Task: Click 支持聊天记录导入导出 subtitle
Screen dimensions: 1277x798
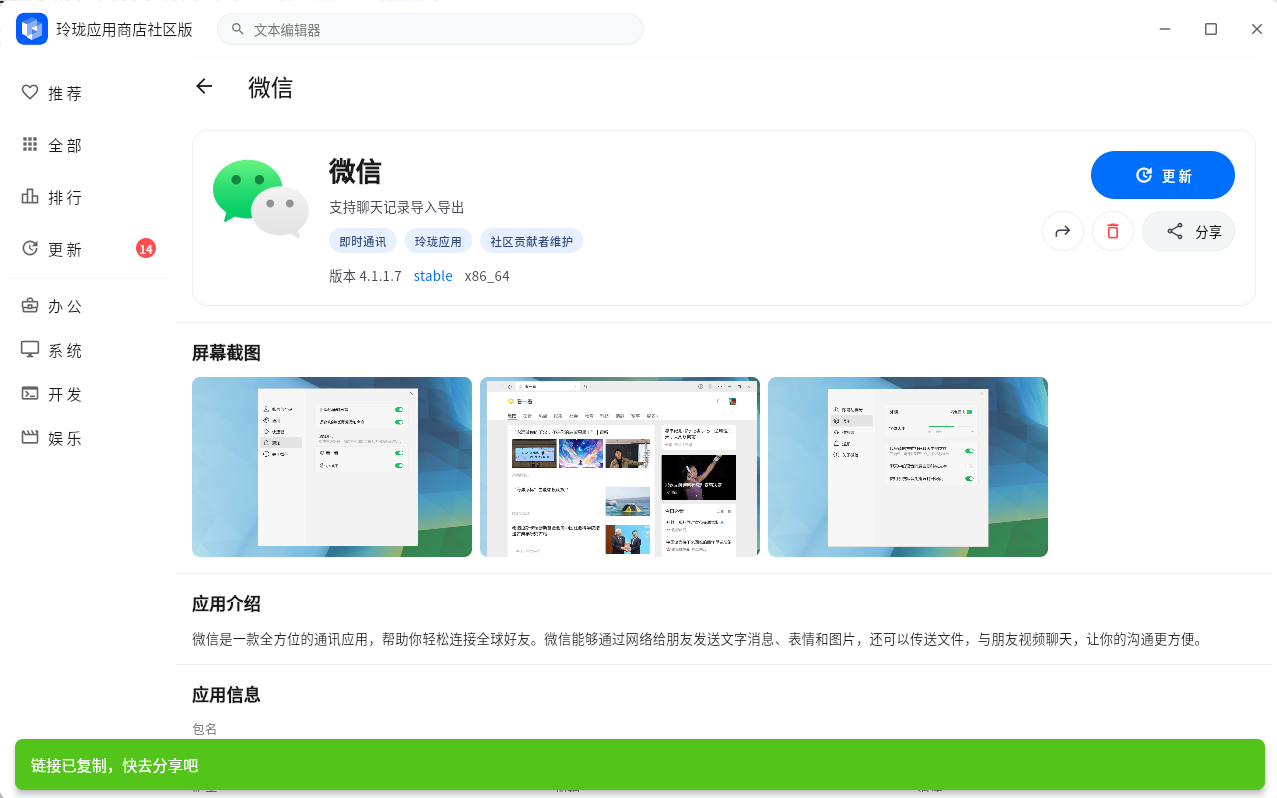Action: [397, 208]
